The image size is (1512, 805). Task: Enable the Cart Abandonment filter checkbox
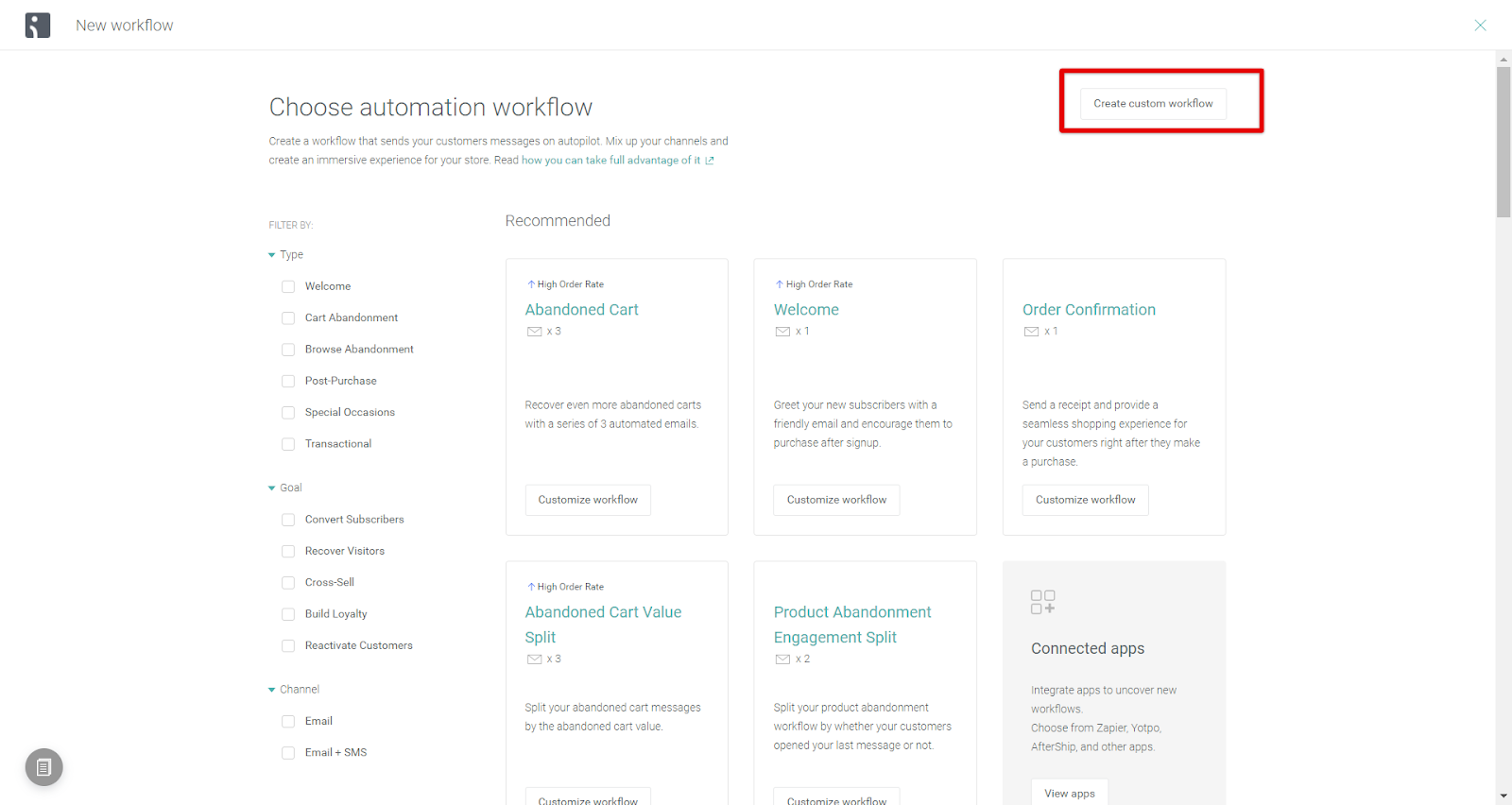click(x=288, y=318)
